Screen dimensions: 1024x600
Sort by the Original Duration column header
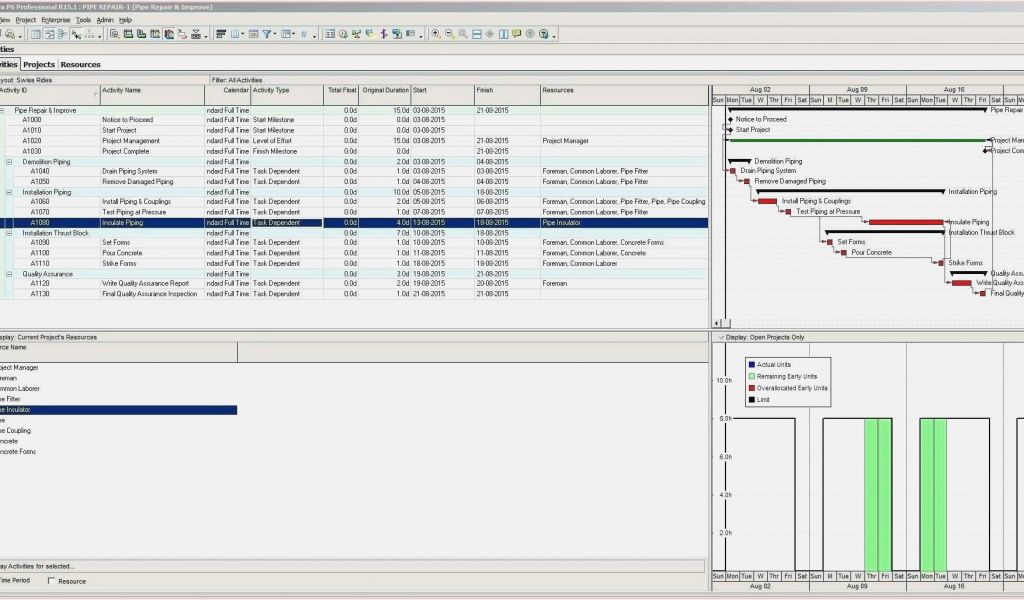[385, 94]
